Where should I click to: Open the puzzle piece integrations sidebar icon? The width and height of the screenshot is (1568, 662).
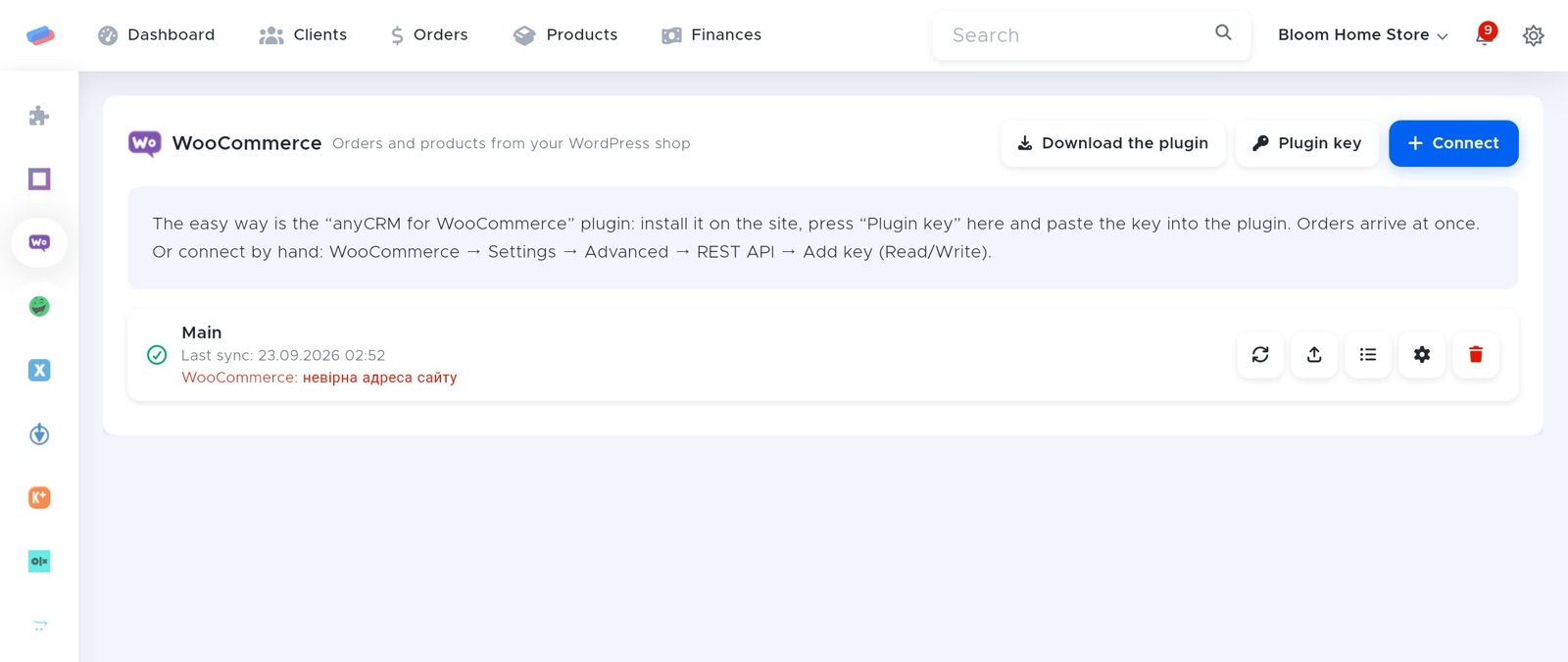39,116
